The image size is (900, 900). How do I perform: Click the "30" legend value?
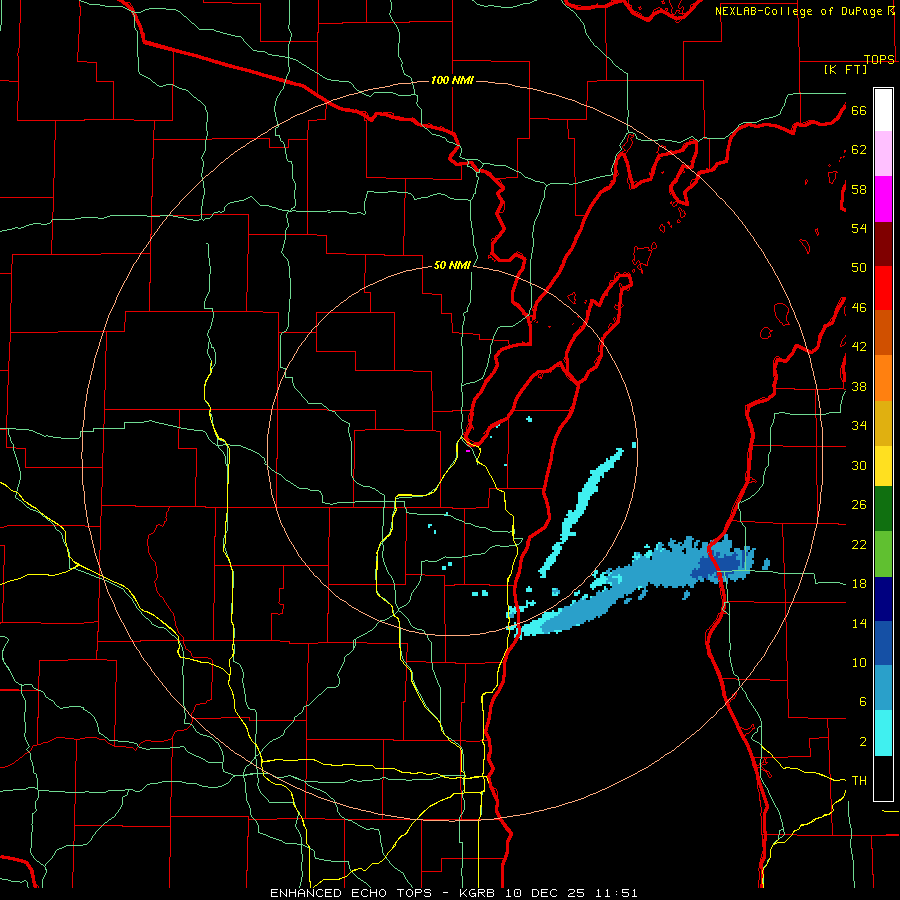859,465
